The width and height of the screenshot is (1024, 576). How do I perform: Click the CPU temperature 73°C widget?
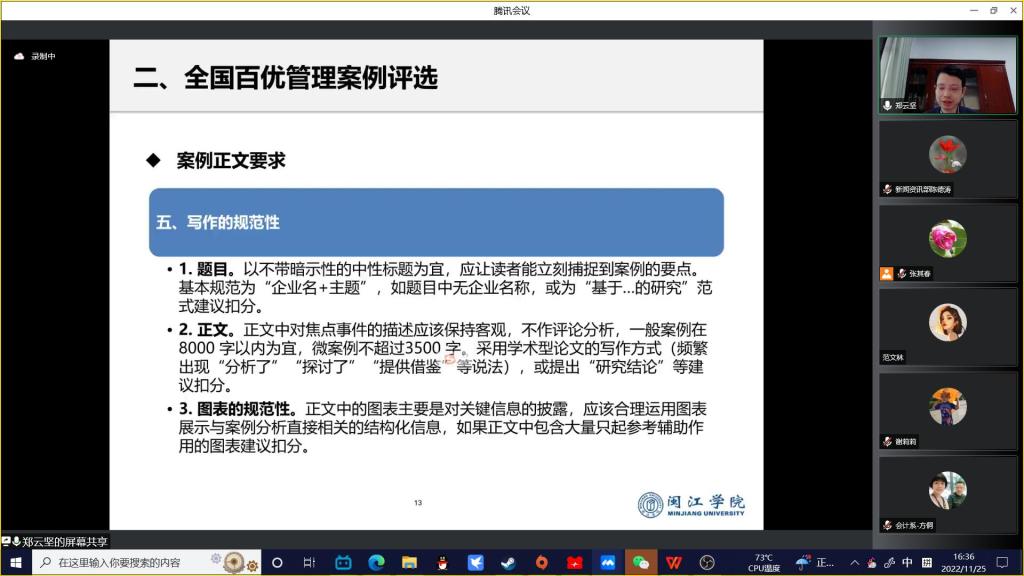[x=764, y=562]
